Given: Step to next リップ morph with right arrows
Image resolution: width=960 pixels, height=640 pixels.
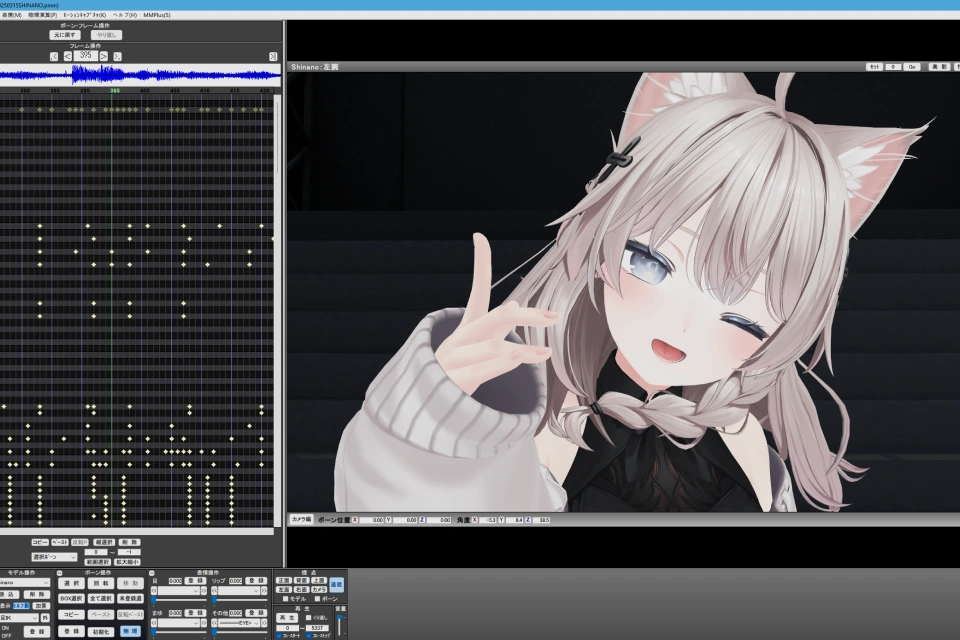Looking at the screenshot, I should pyautogui.click(x=264, y=591).
